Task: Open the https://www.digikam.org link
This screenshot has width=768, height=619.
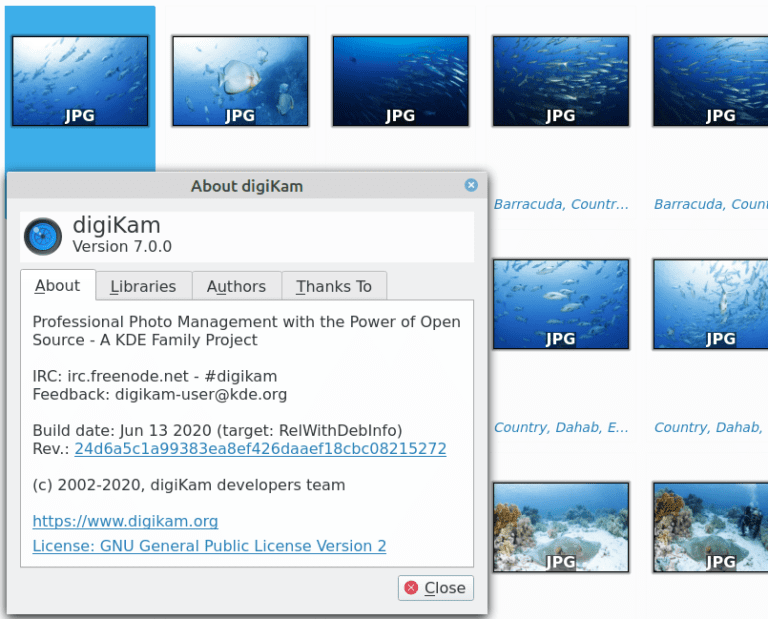Action: tap(125, 521)
